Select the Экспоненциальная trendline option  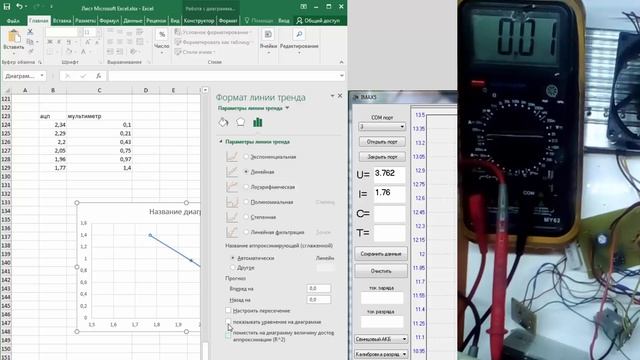246,157
